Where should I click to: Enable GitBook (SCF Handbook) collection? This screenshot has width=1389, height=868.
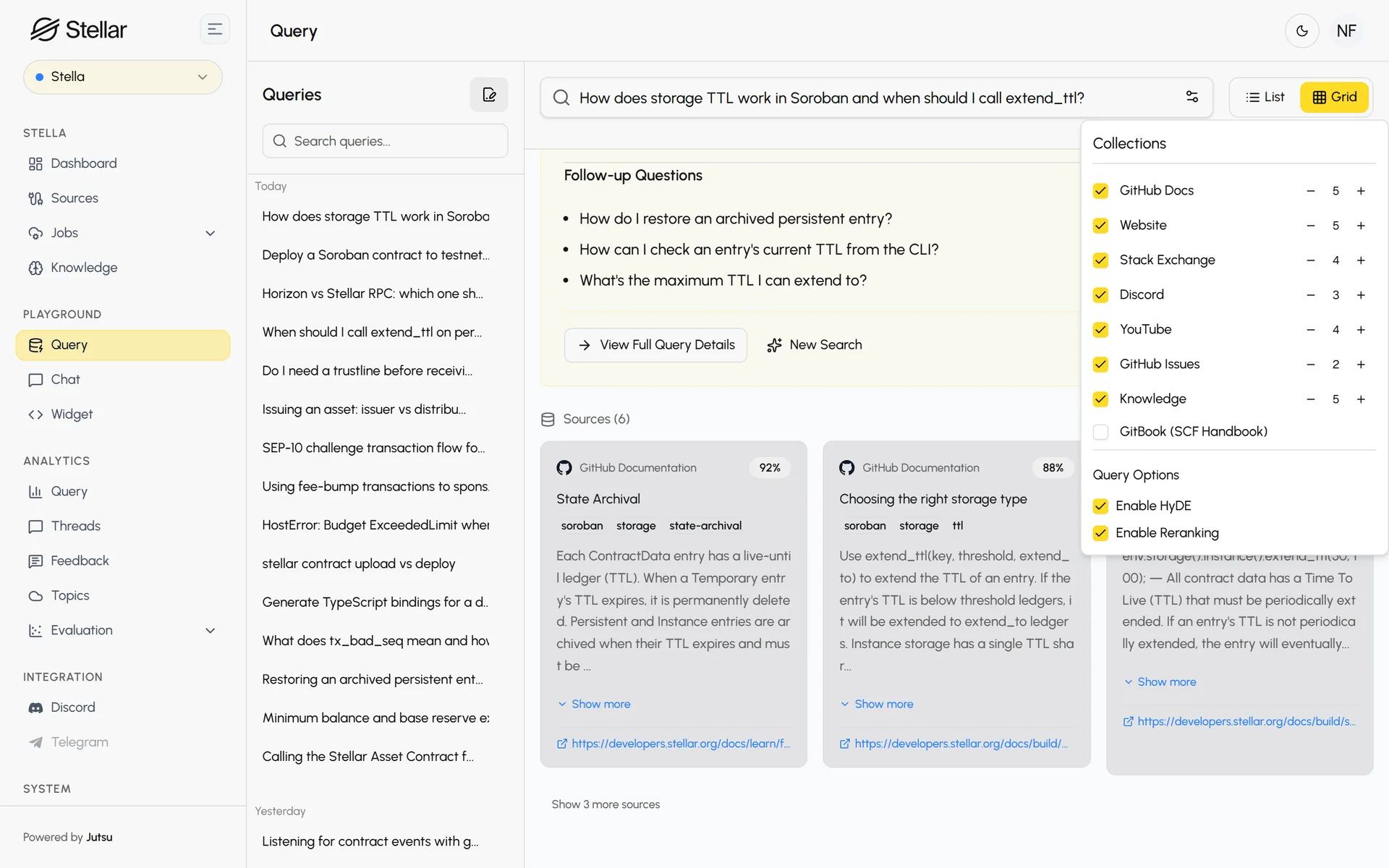(x=1100, y=432)
